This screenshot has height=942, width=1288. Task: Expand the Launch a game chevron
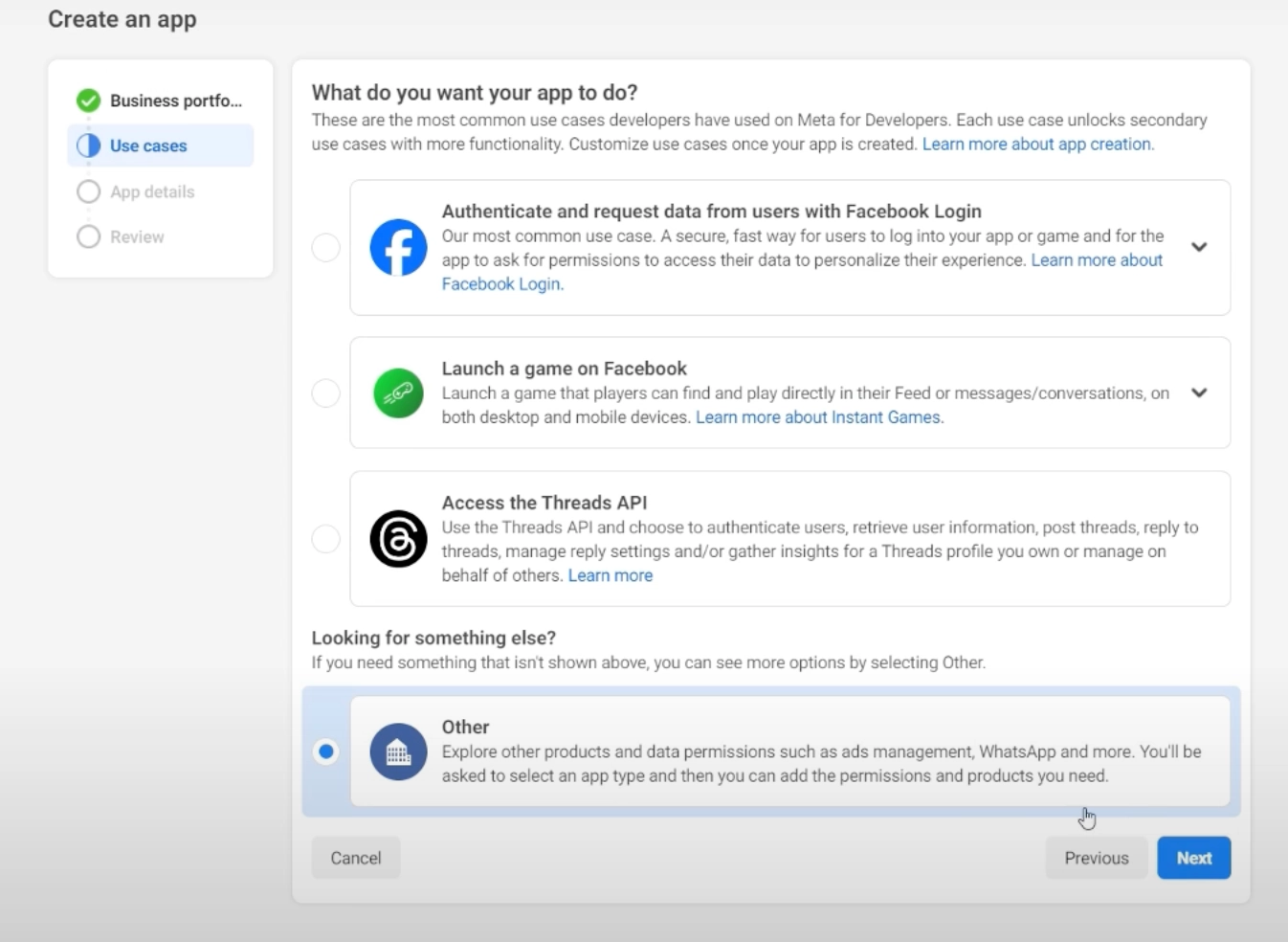pyautogui.click(x=1199, y=392)
